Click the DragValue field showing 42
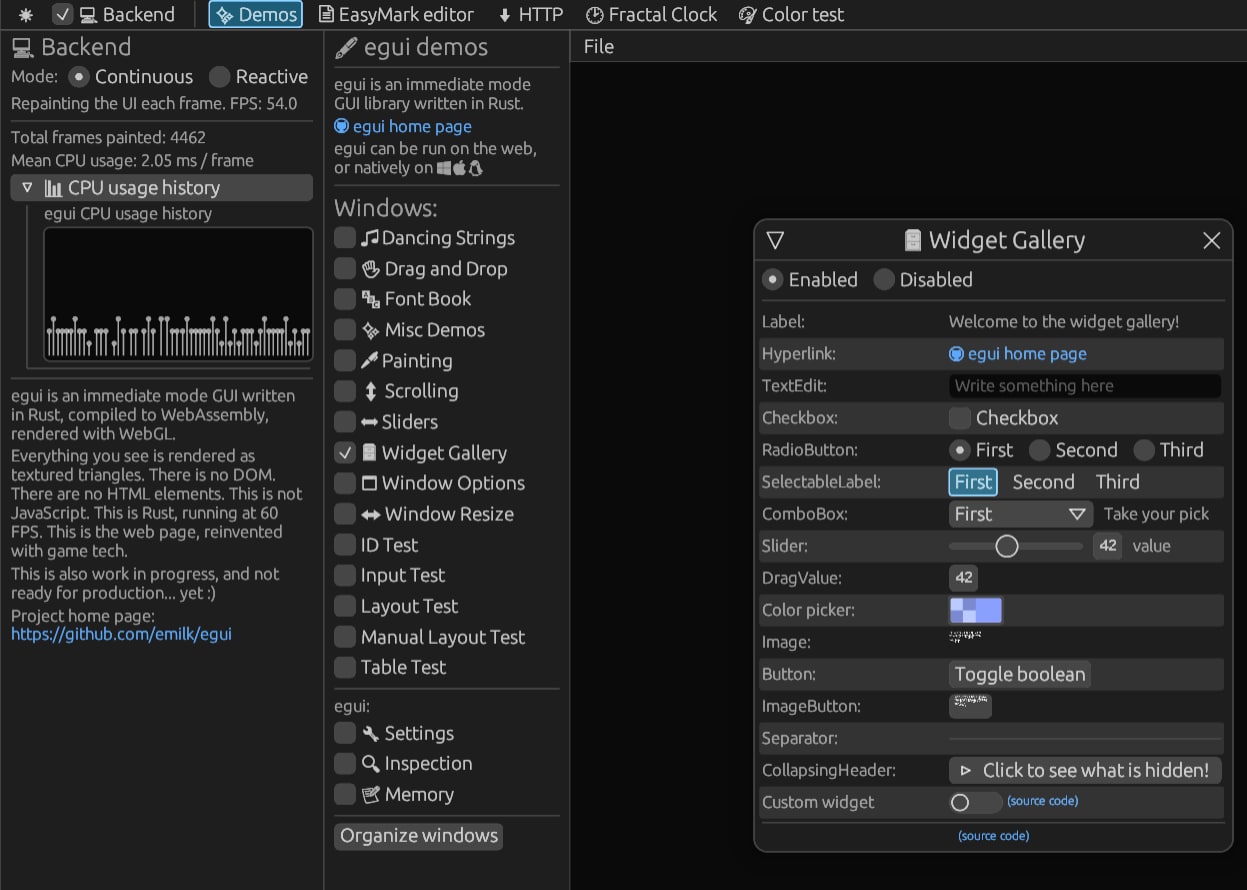Viewport: 1247px width, 890px height. [964, 578]
